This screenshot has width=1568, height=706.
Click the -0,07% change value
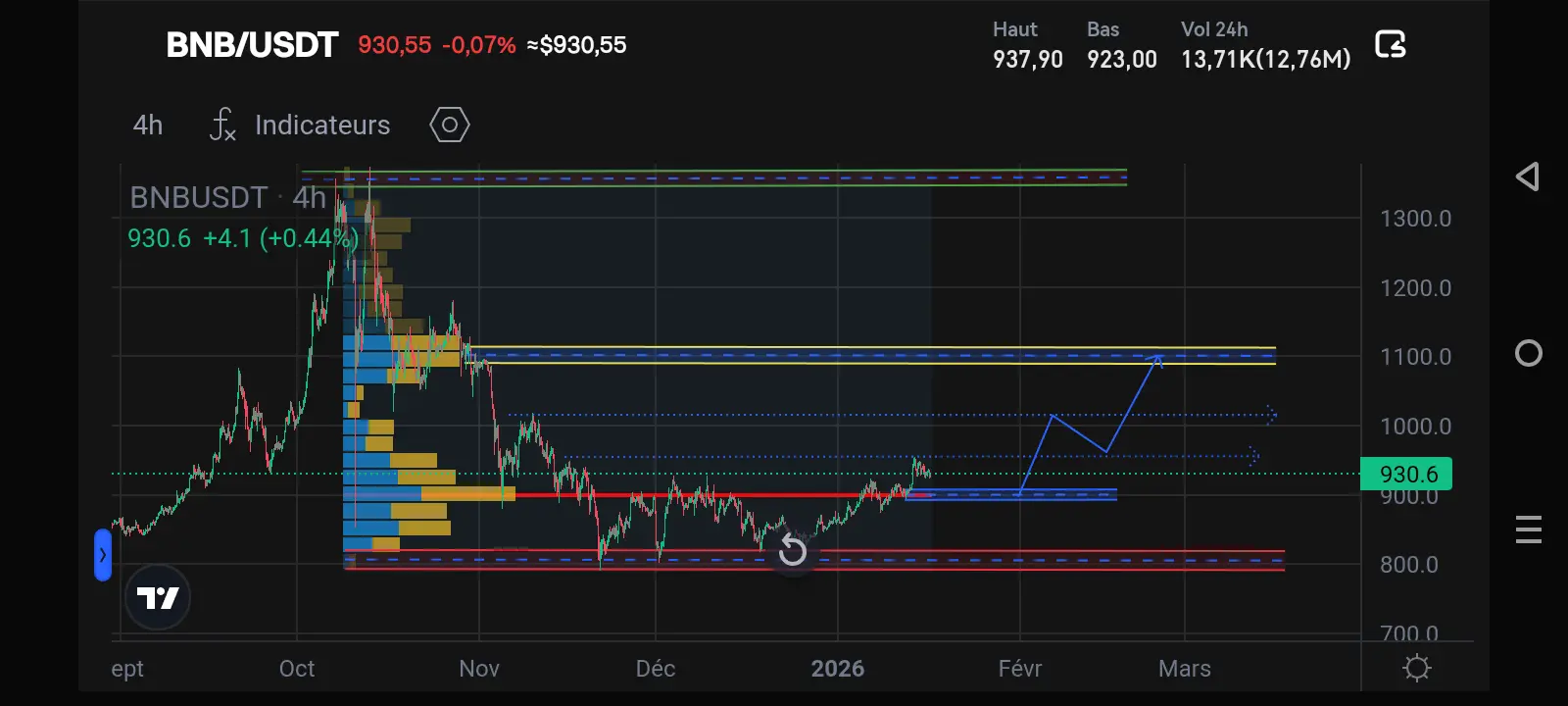point(478,45)
